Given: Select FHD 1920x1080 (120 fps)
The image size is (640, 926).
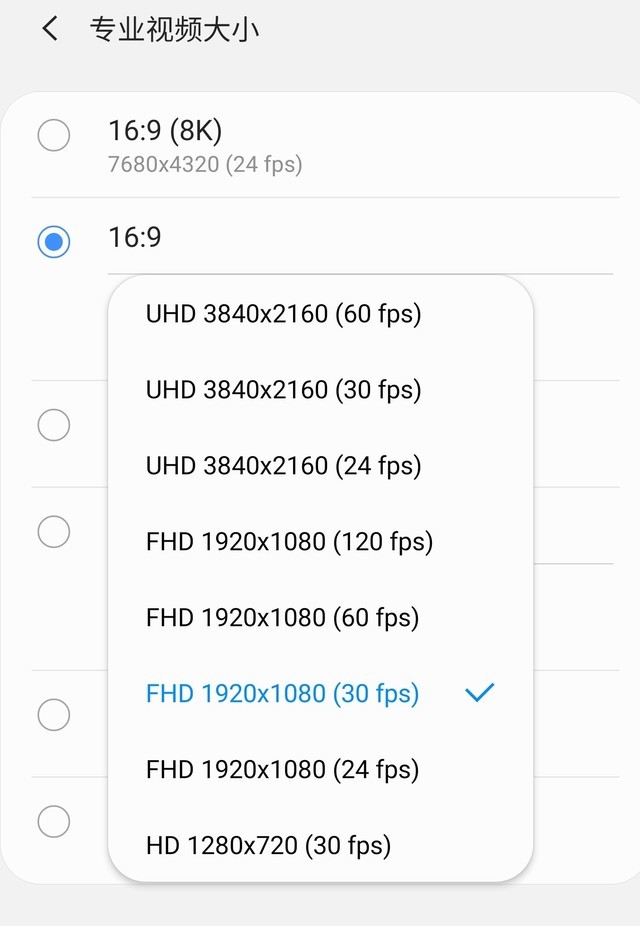Looking at the screenshot, I should 289,542.
